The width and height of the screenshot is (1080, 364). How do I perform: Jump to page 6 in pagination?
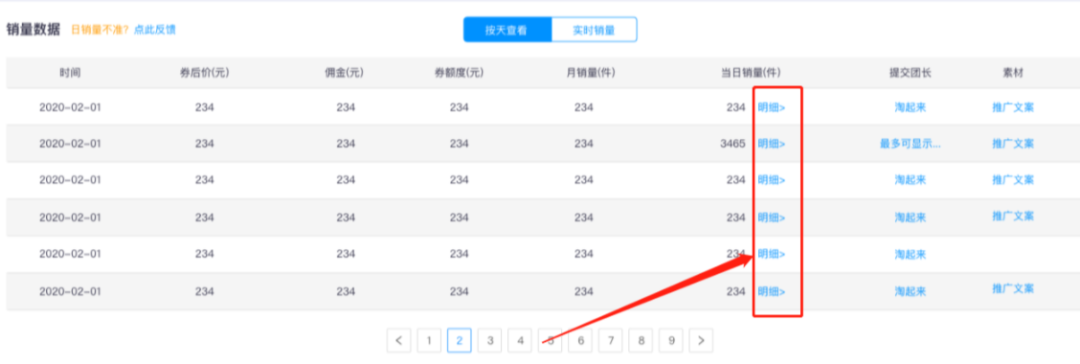pos(581,340)
